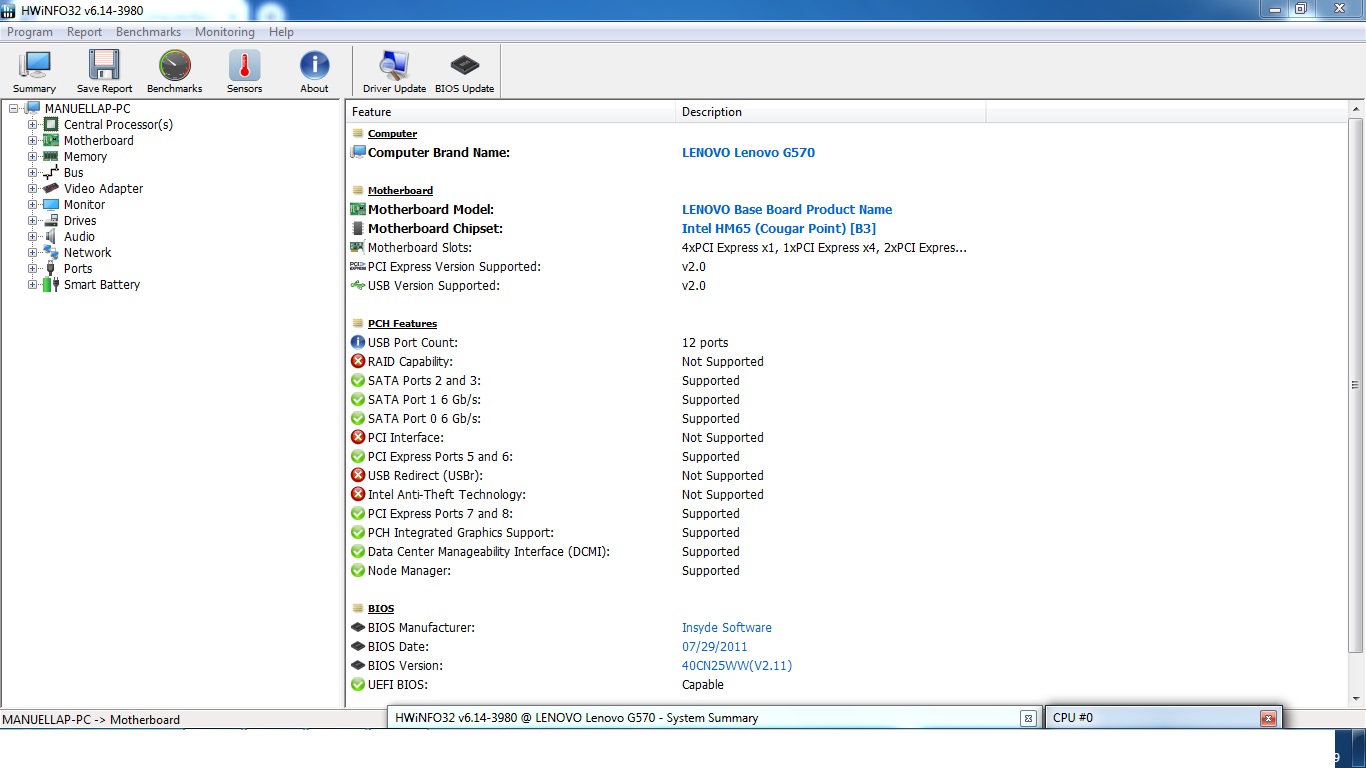The width and height of the screenshot is (1366, 768).
Task: Select the Smart Battery node icon
Action: 51,284
